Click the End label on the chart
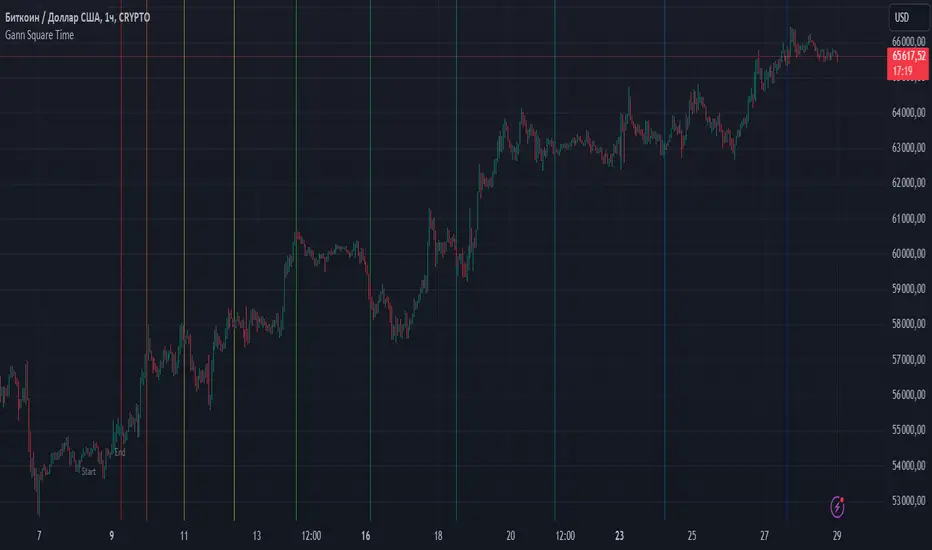This screenshot has height=550, width=932. (120, 453)
